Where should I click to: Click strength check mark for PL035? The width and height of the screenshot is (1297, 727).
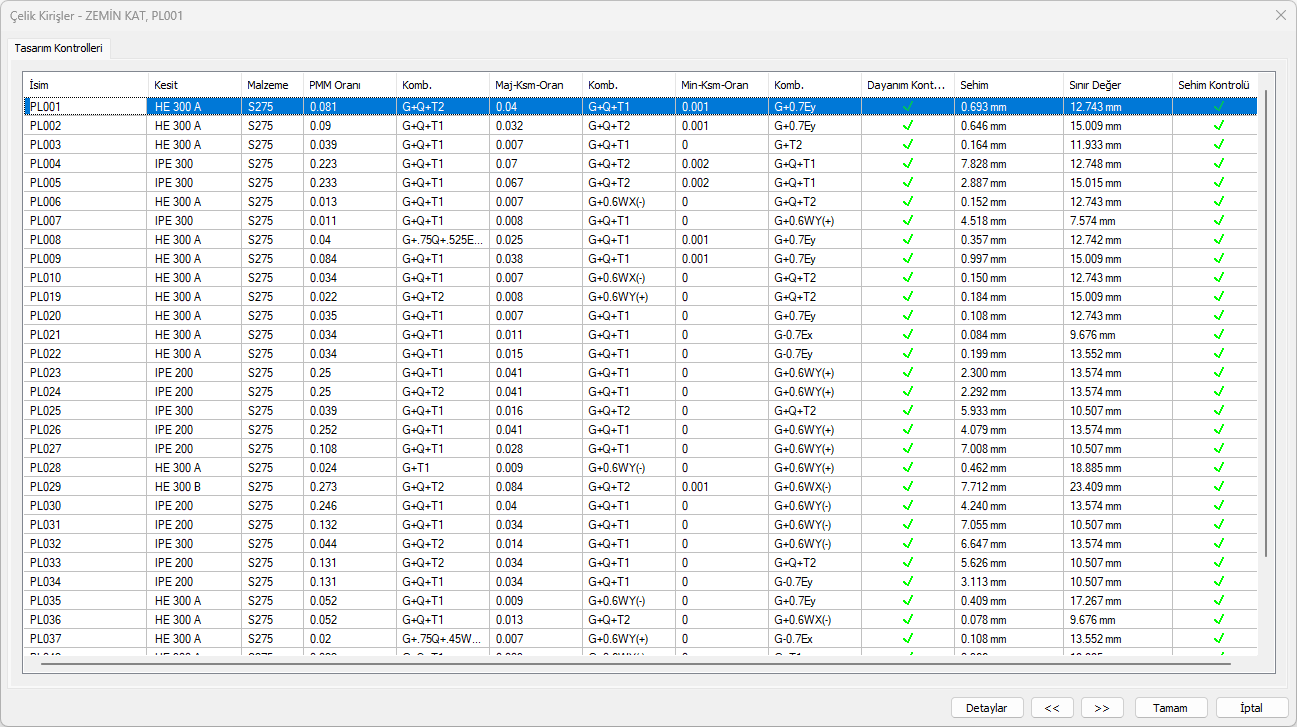pyautogui.click(x=908, y=600)
